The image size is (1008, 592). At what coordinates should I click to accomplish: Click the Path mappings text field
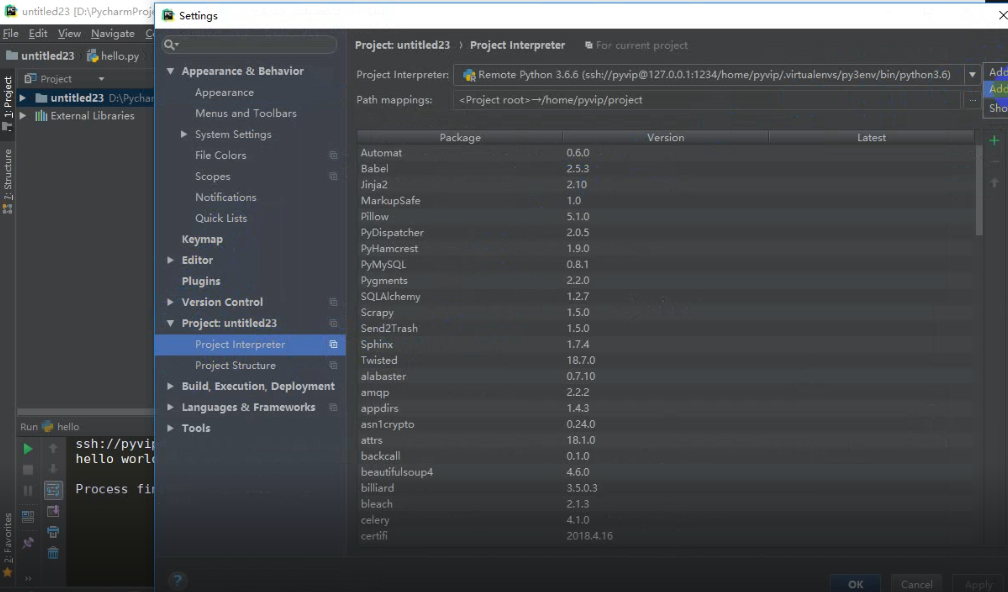point(706,100)
